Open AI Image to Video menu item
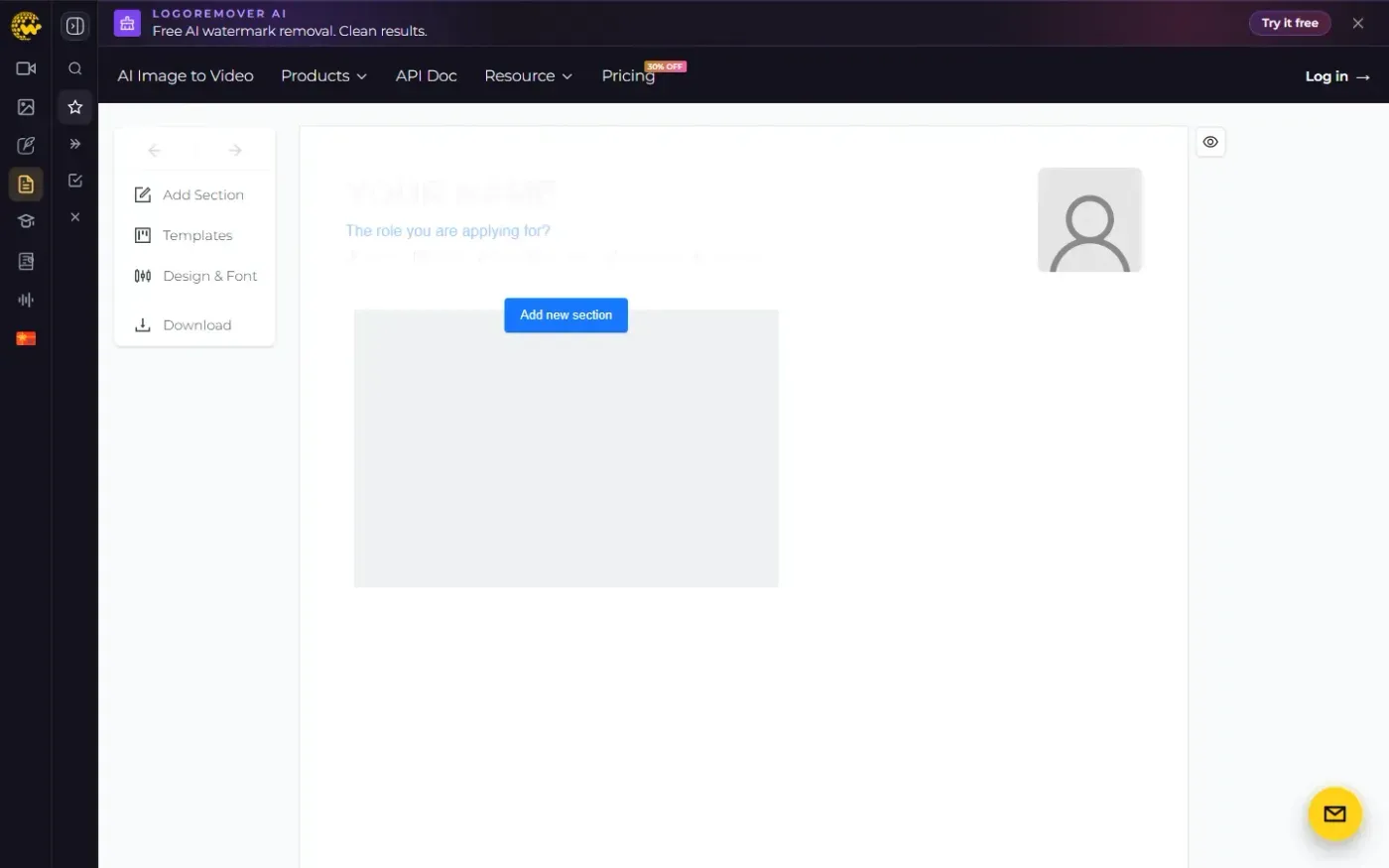Viewport: 1389px width, 868px height. pyautogui.click(x=186, y=75)
